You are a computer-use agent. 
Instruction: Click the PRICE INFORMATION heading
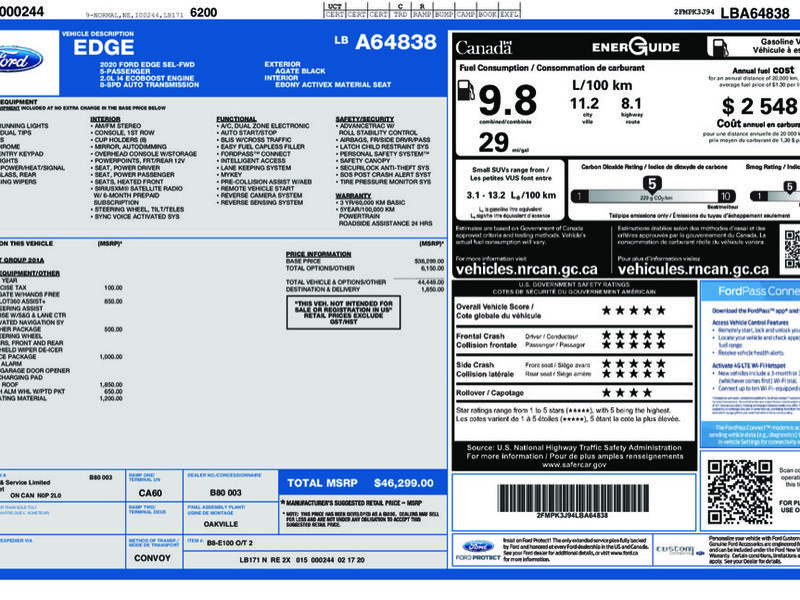[318, 254]
